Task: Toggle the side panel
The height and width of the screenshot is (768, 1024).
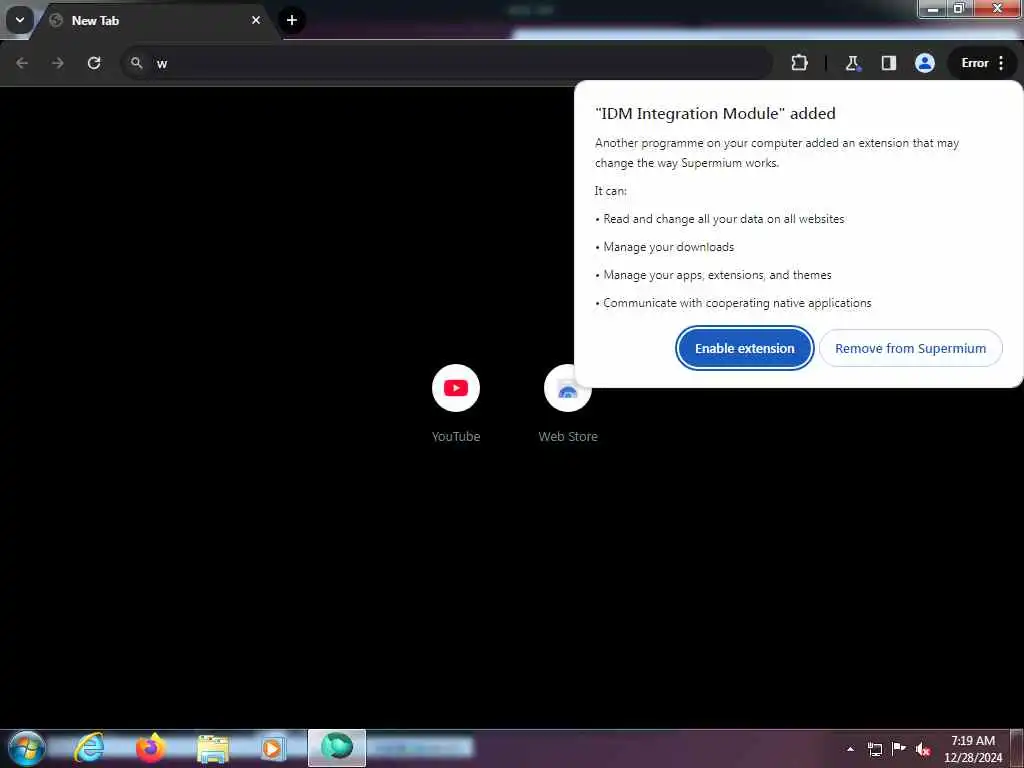Action: [889, 63]
